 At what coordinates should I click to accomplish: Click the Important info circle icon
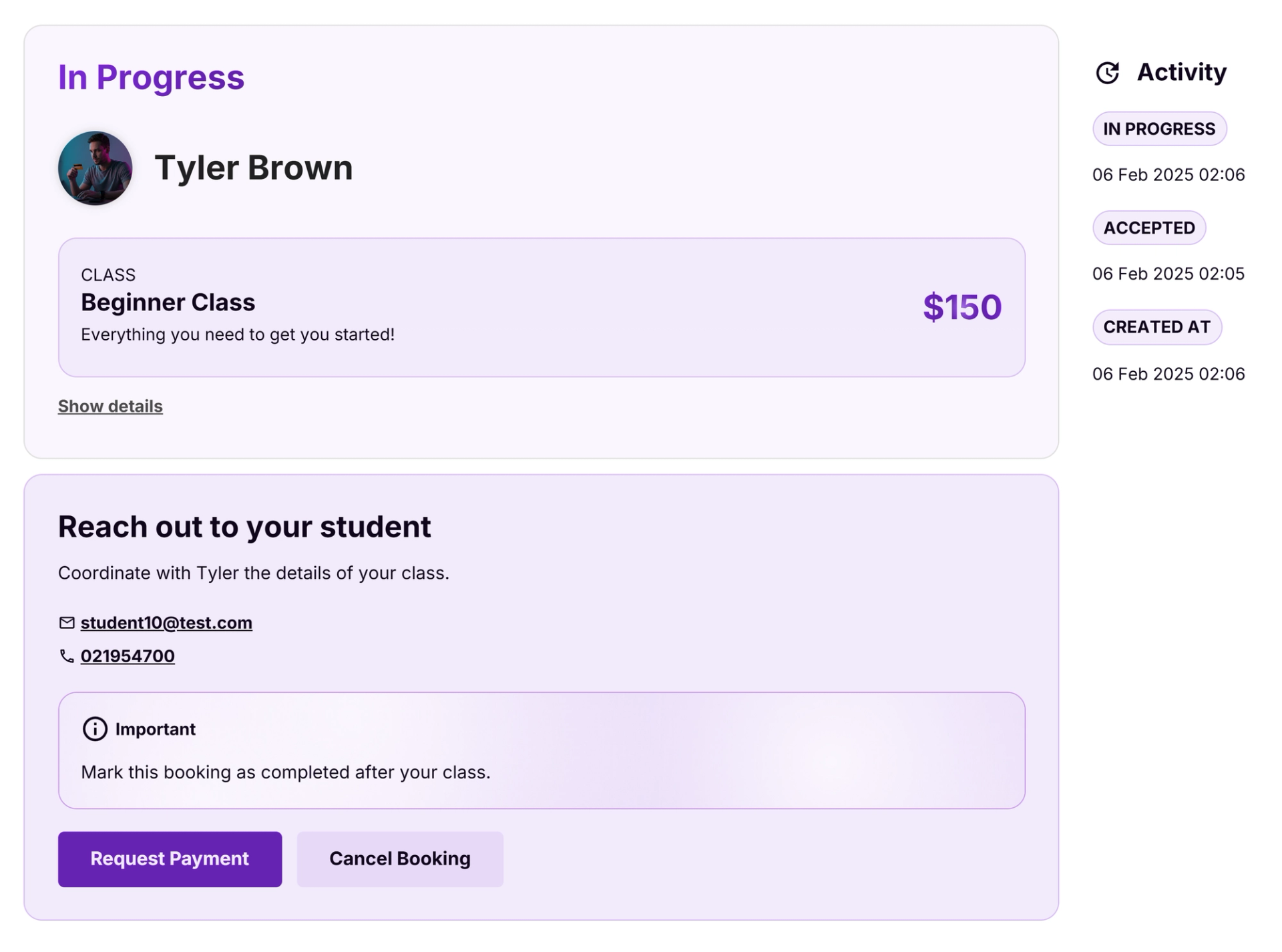(95, 729)
